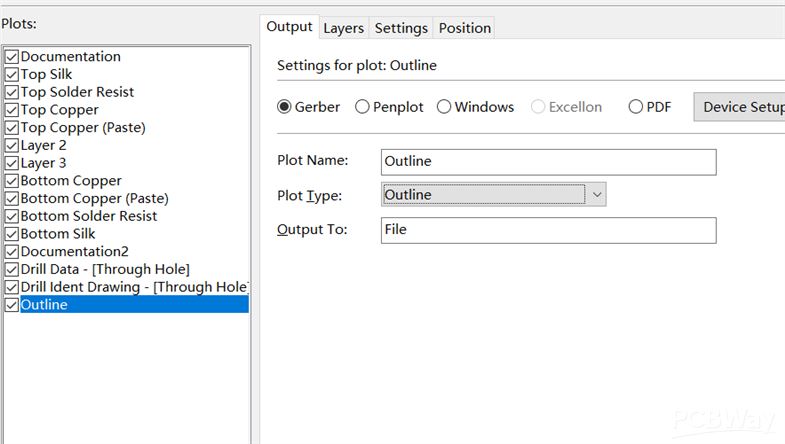Uncheck the Documentation plot checkbox
The width and height of the screenshot is (785, 444).
click(x=12, y=57)
